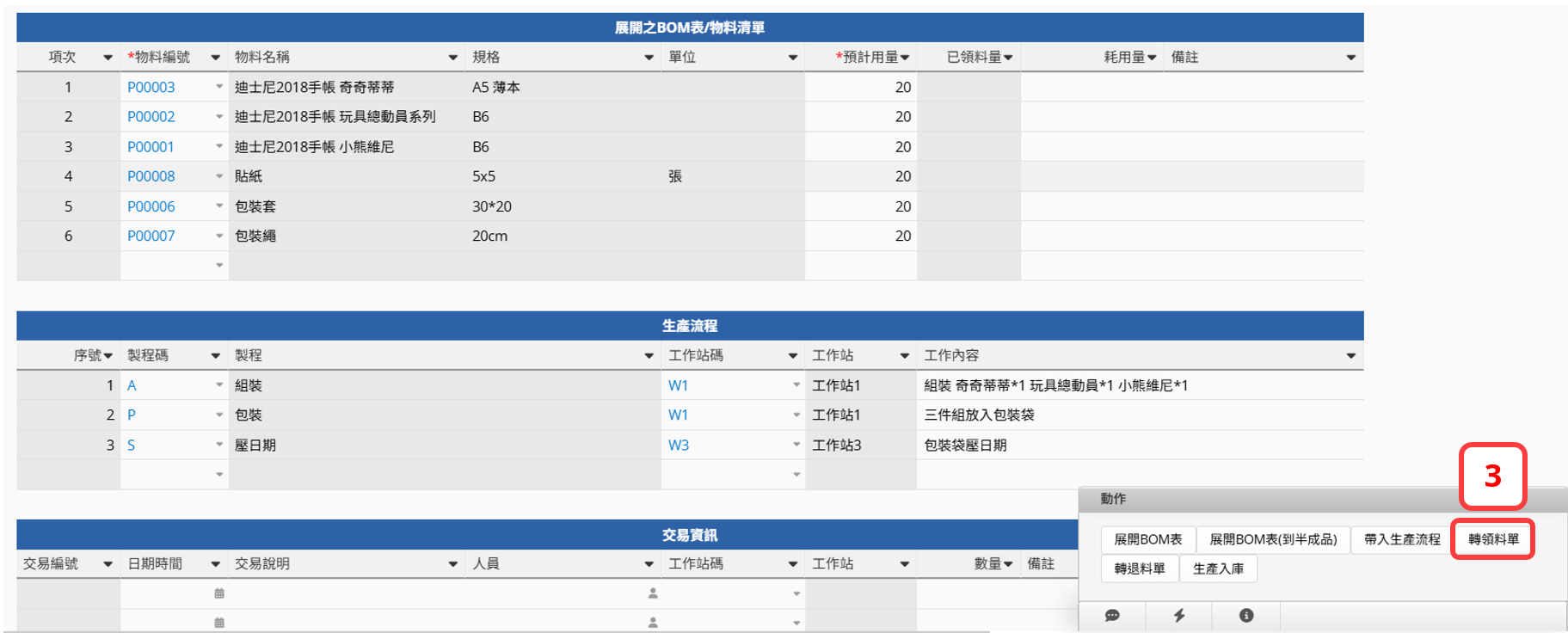This screenshot has height=633, width=1568.
Task: Select the 三件組放入包裝袋 work content cell
Action: coord(1141,415)
